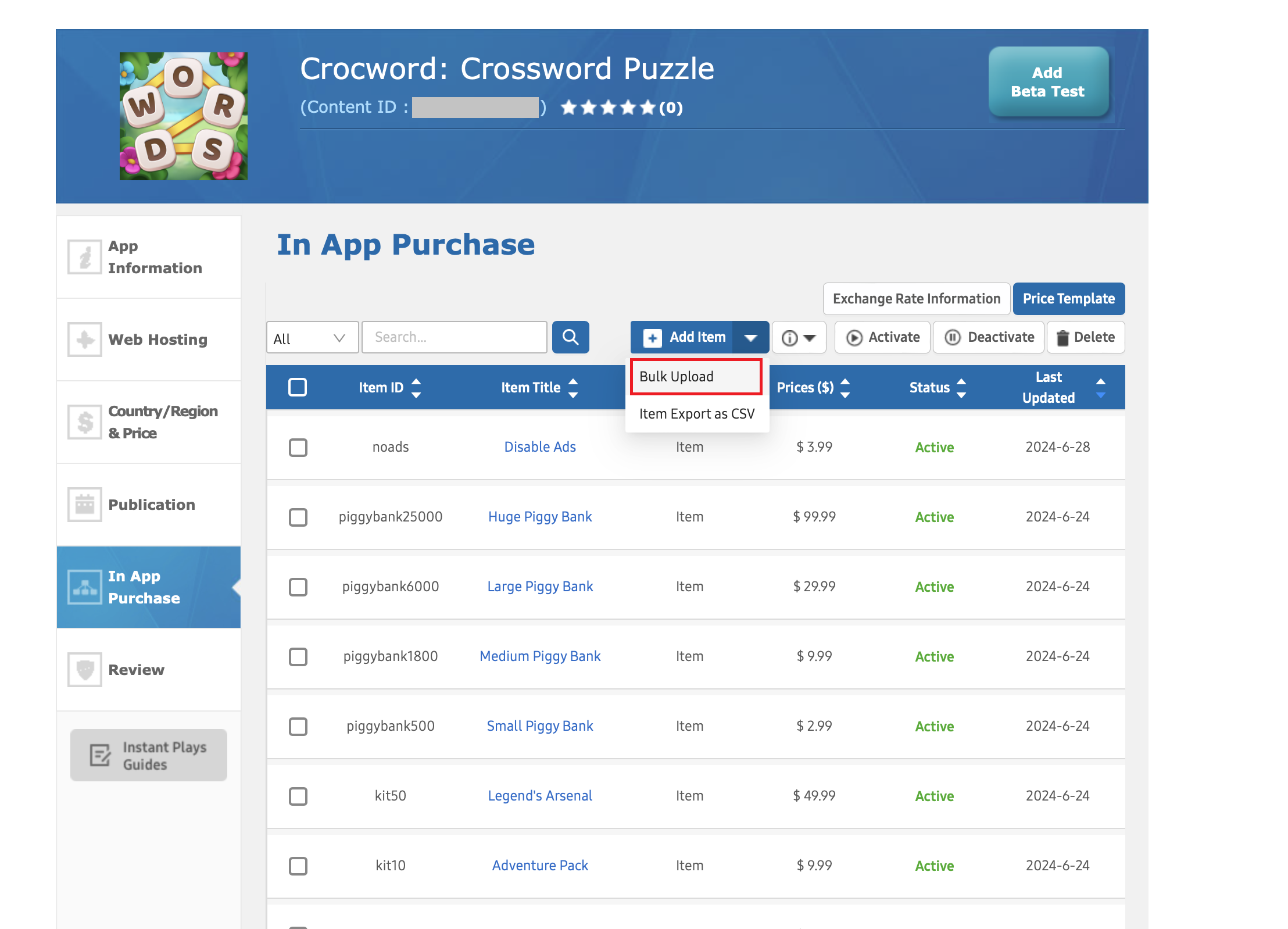Sort by Prices using the sort arrows
The height and width of the screenshot is (929, 1288).
[x=846, y=387]
